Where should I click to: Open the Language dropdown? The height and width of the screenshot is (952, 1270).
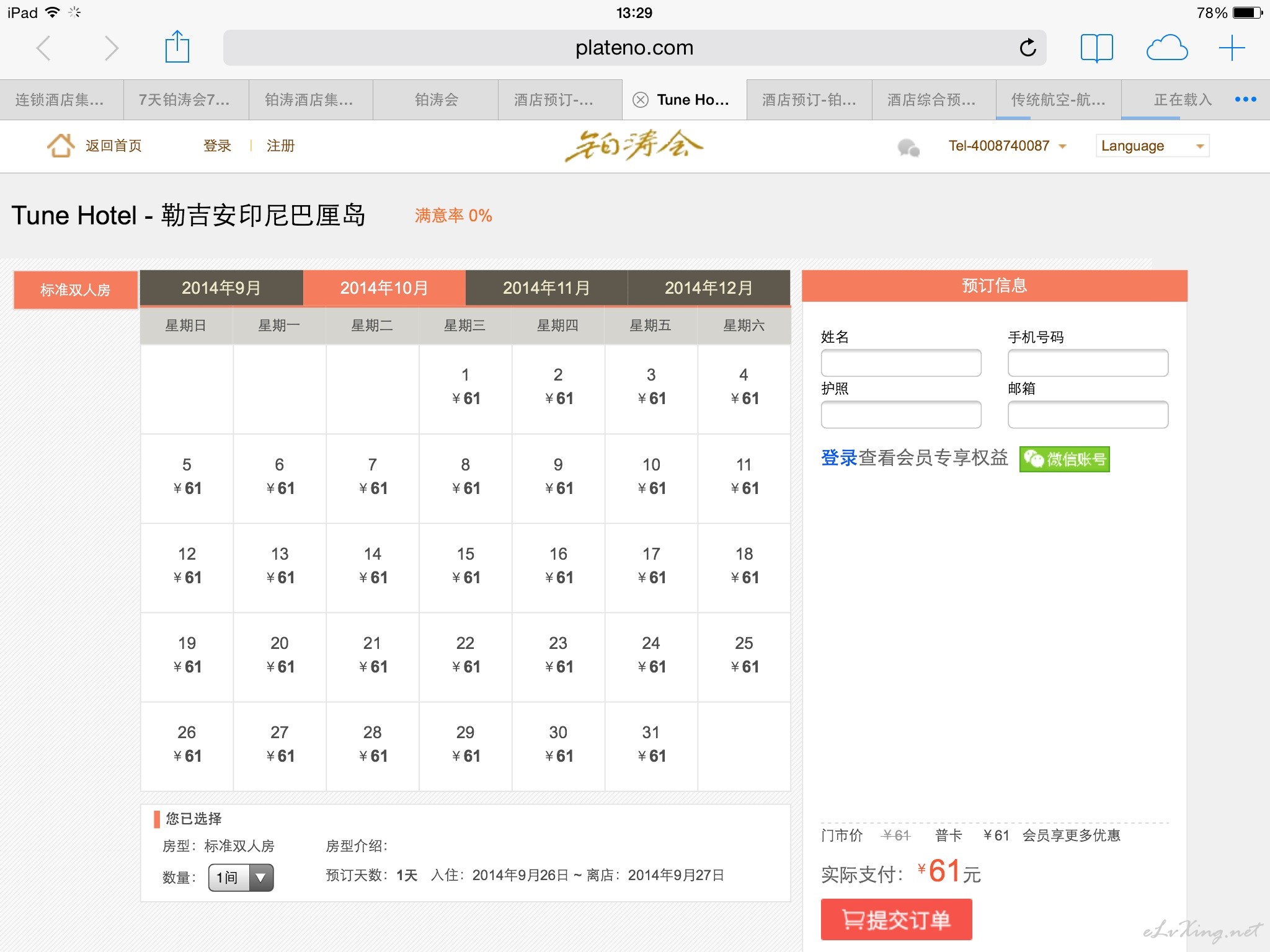pyautogui.click(x=1152, y=146)
